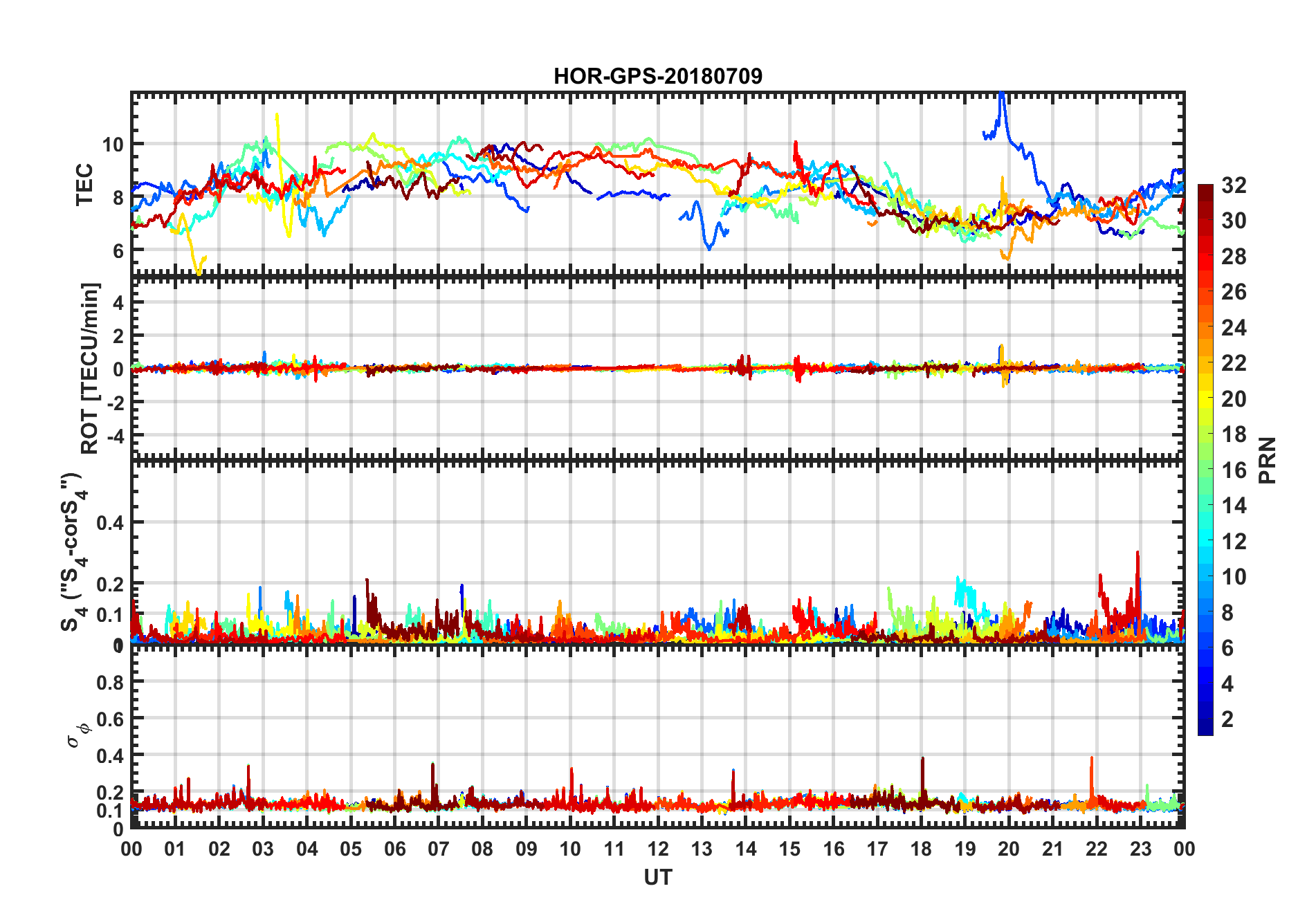Viewport: 1316px width, 920px height.
Task: Click colorbar tick value 24
Action: click(x=1234, y=328)
